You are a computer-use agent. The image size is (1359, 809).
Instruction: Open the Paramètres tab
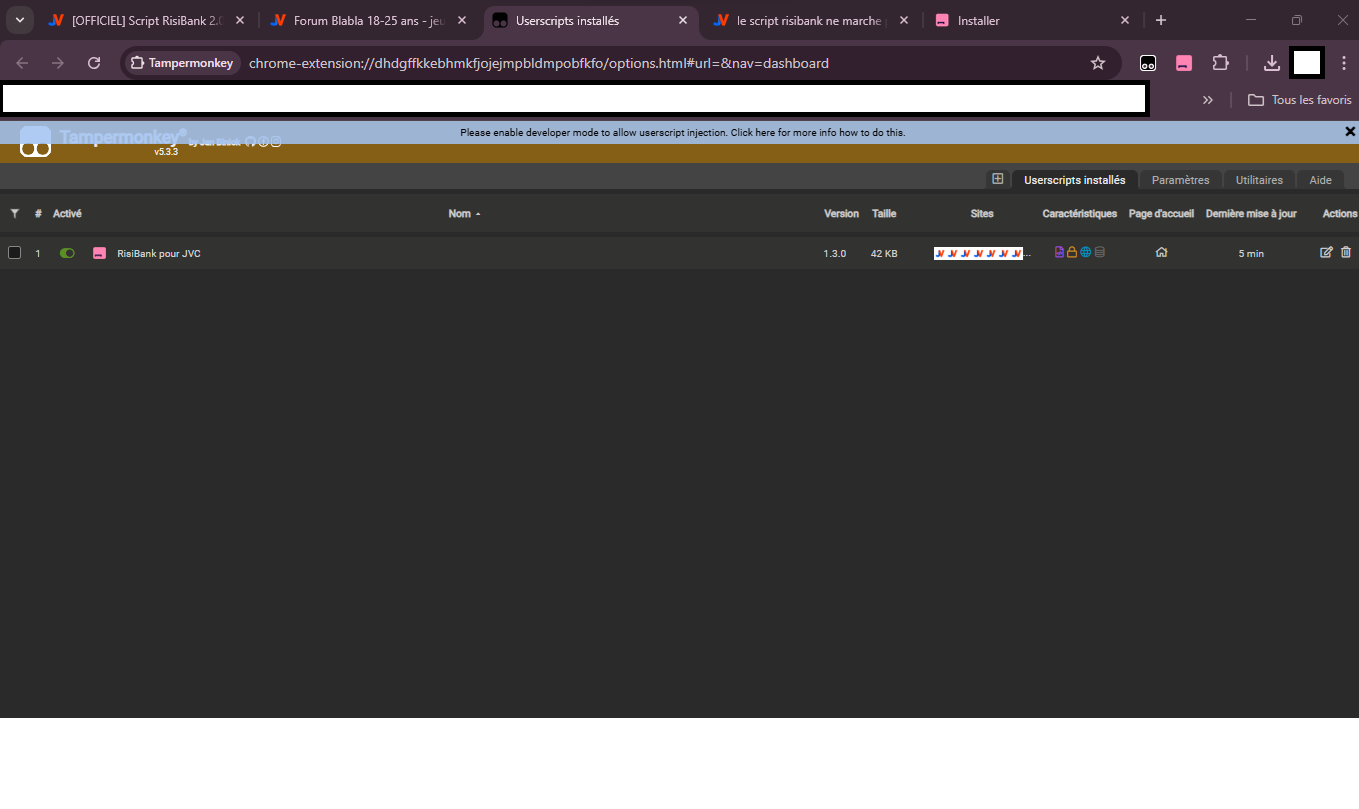pos(1180,180)
